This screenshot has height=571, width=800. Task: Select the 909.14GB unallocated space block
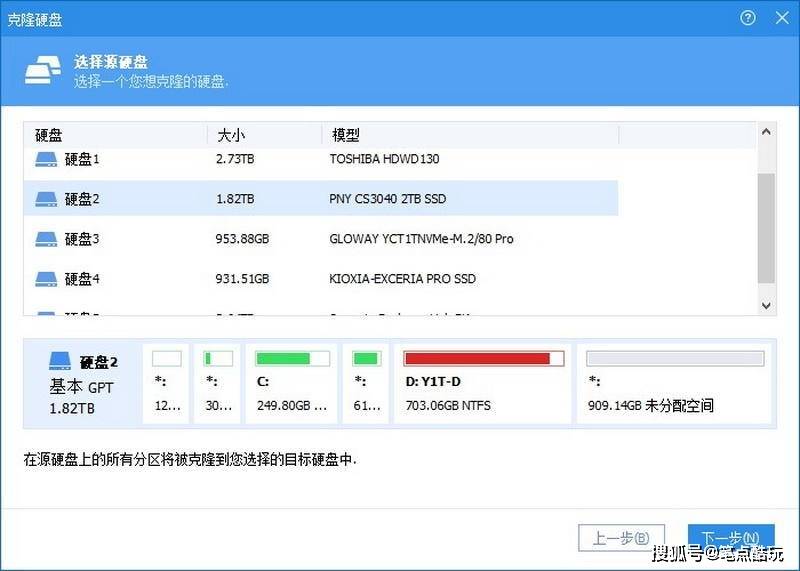click(674, 383)
